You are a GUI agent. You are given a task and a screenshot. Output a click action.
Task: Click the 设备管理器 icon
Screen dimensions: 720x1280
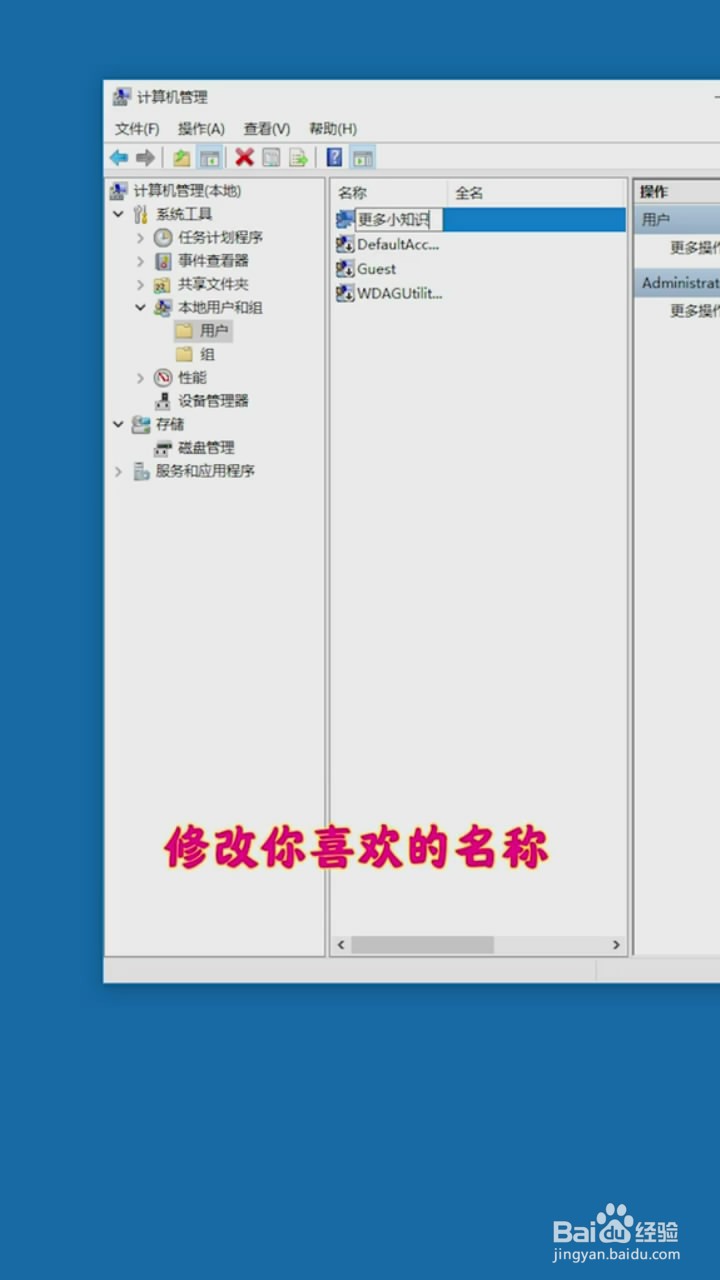tap(163, 401)
